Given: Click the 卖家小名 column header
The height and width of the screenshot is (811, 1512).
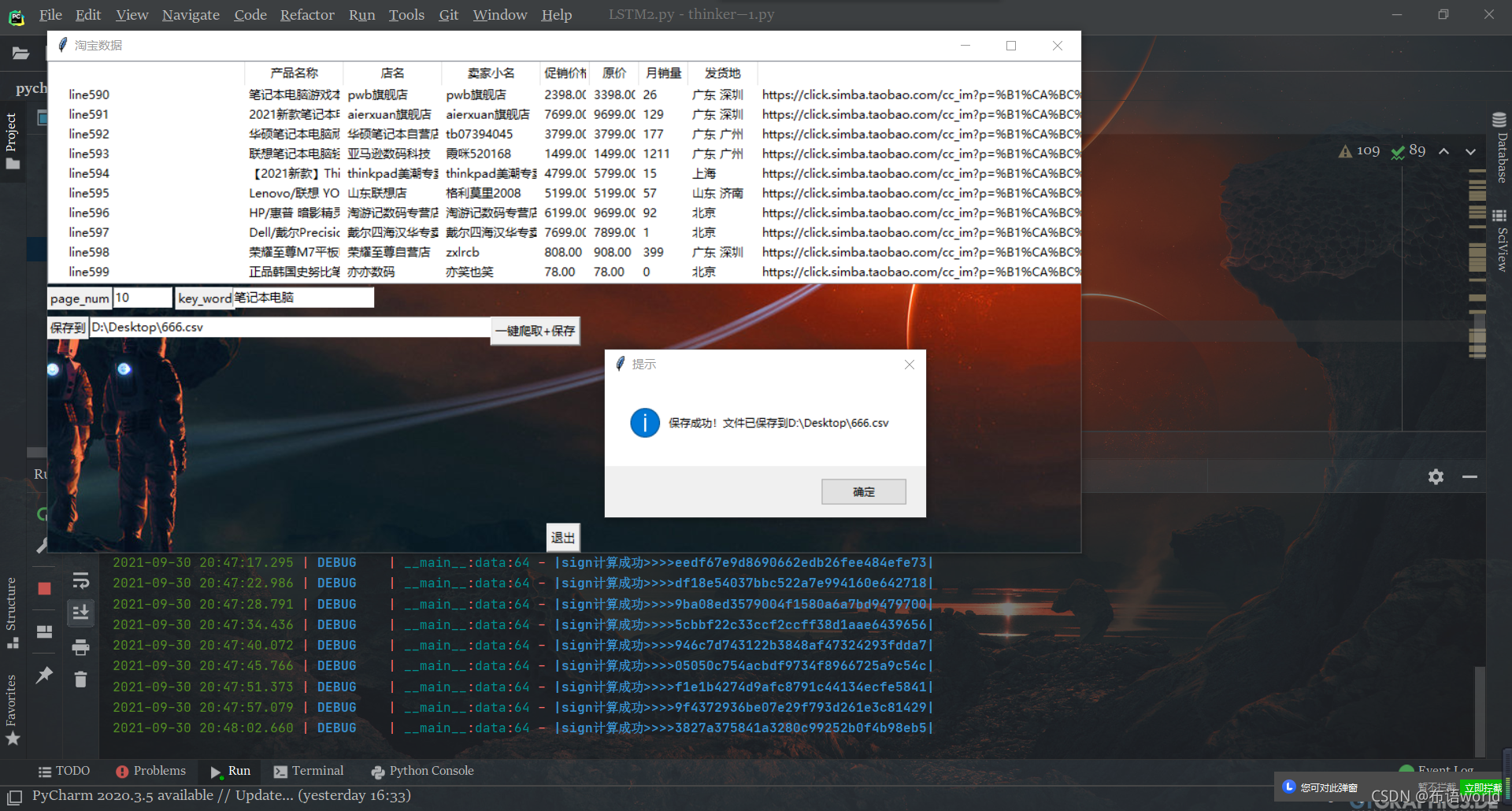Looking at the screenshot, I should pos(491,73).
